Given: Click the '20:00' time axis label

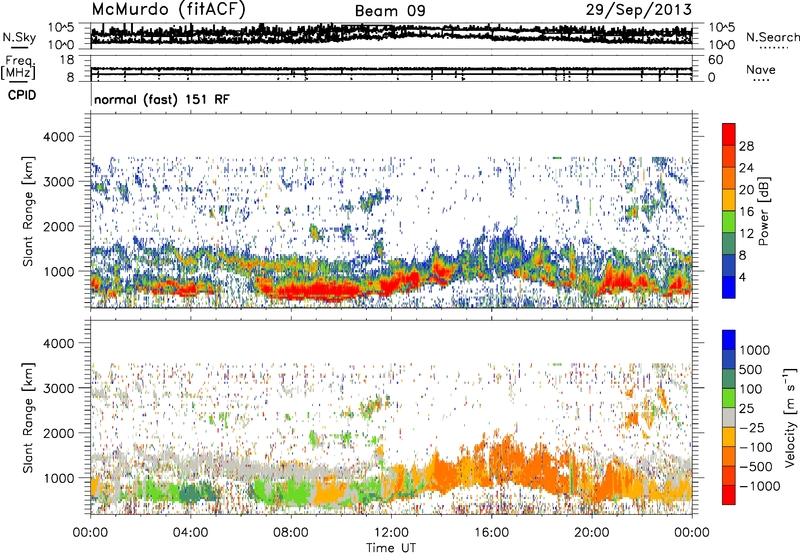Looking at the screenshot, I should tap(591, 533).
